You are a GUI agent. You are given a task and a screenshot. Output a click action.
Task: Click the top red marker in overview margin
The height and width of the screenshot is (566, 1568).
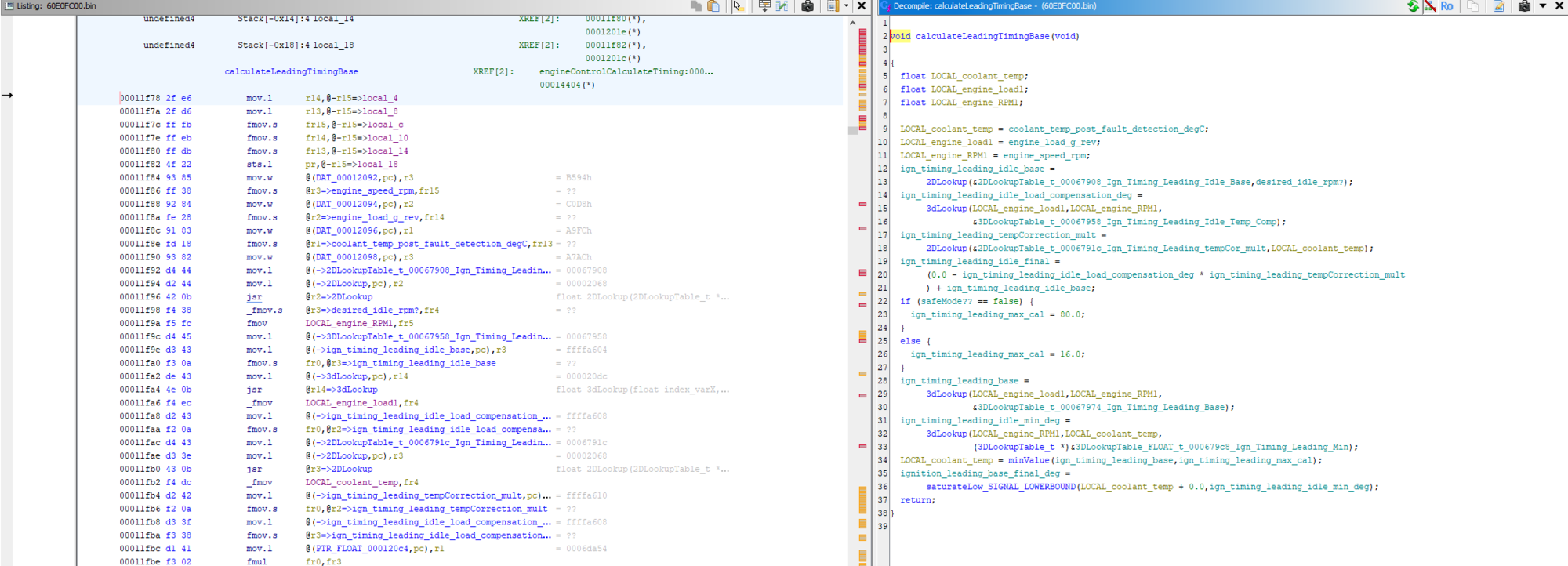coord(862,32)
